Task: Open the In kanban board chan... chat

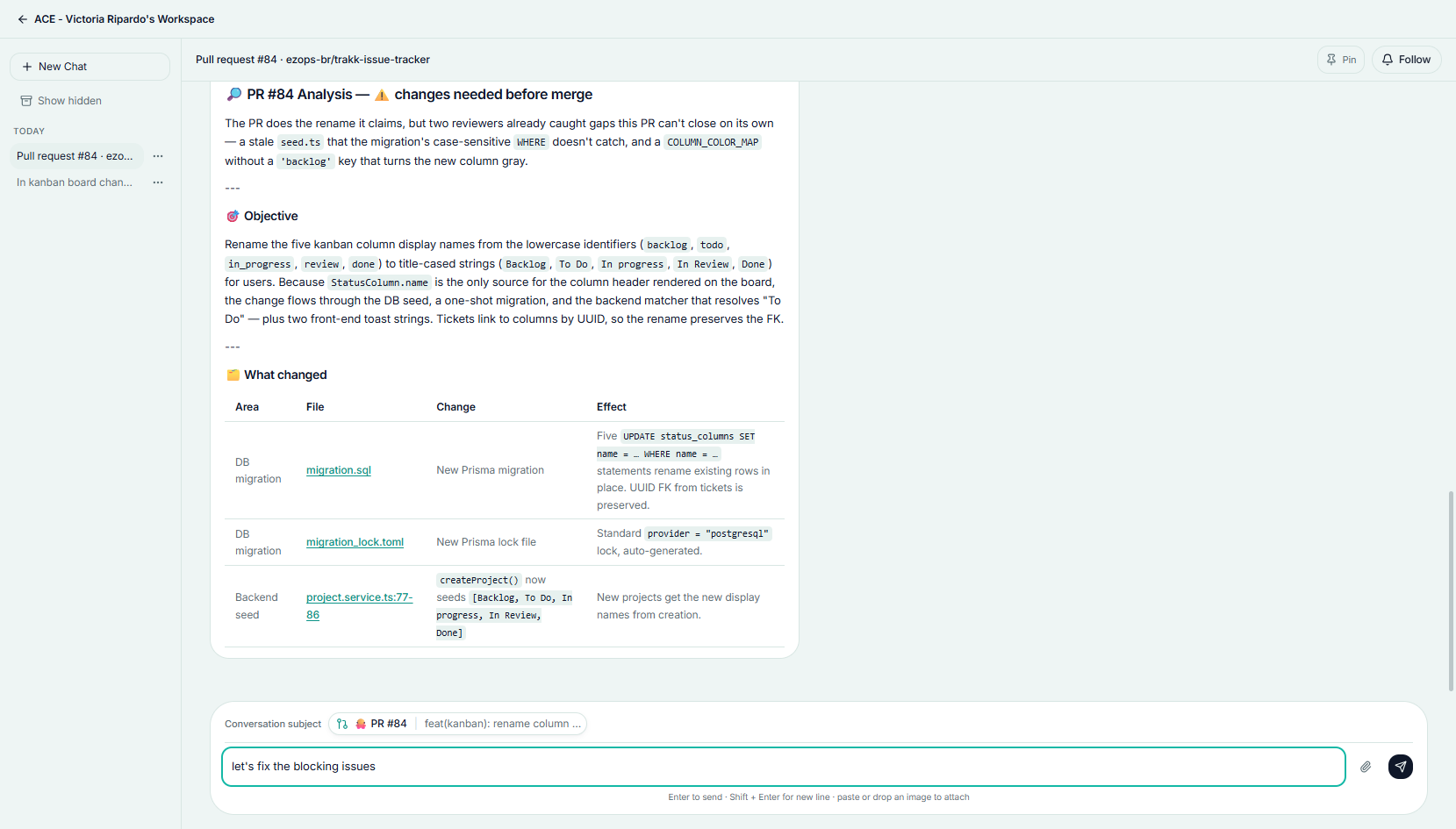Action: pyautogui.click(x=75, y=182)
